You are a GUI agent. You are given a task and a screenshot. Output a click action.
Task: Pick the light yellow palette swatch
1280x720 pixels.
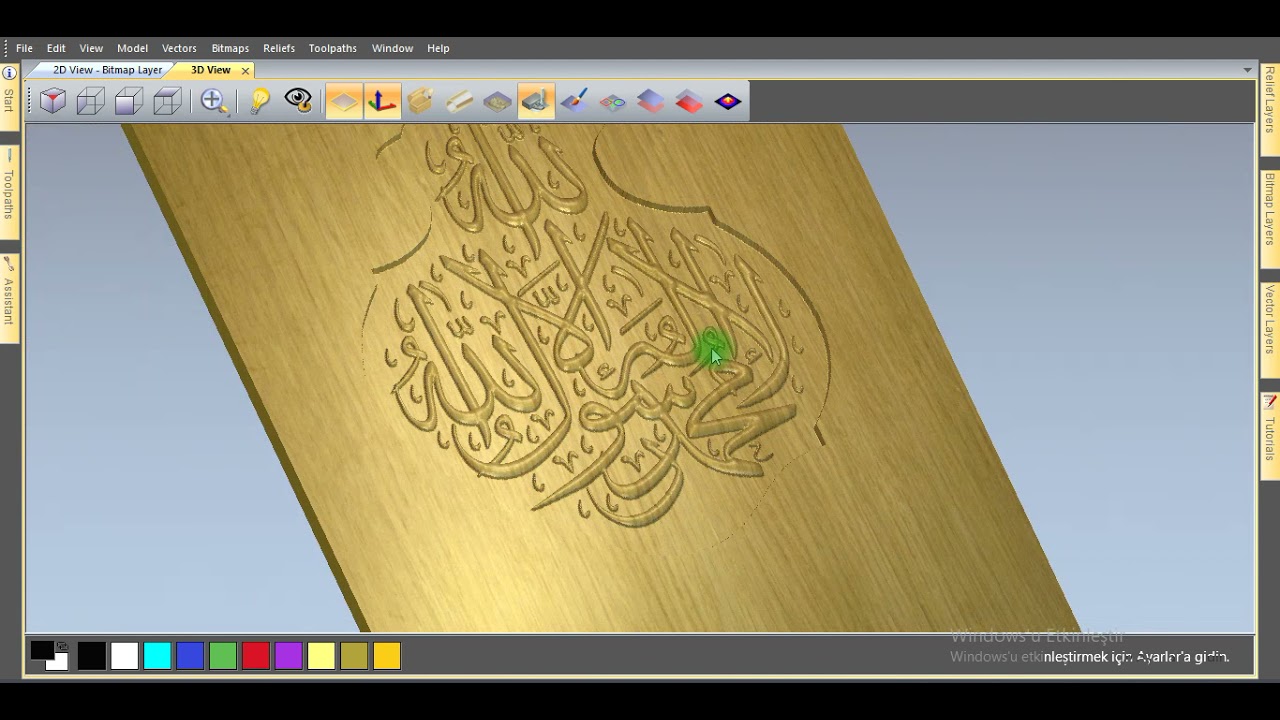(x=321, y=656)
